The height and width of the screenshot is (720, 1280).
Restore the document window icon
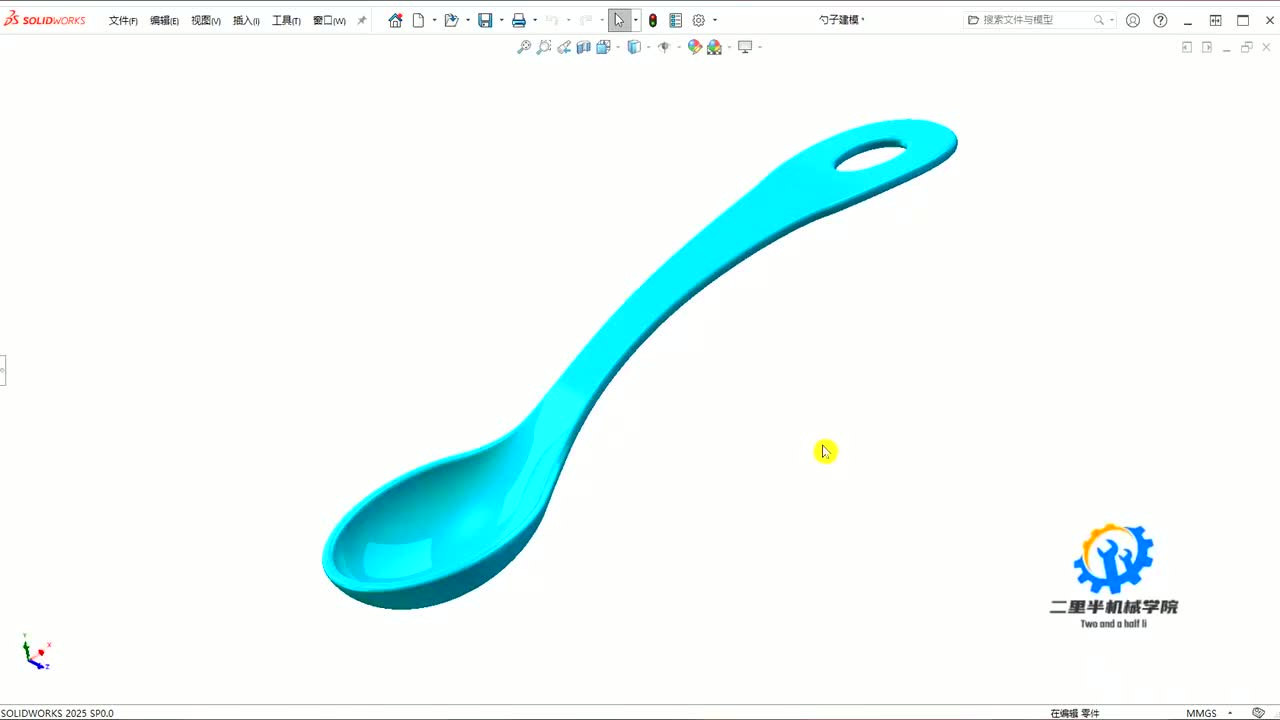pyautogui.click(x=1247, y=47)
